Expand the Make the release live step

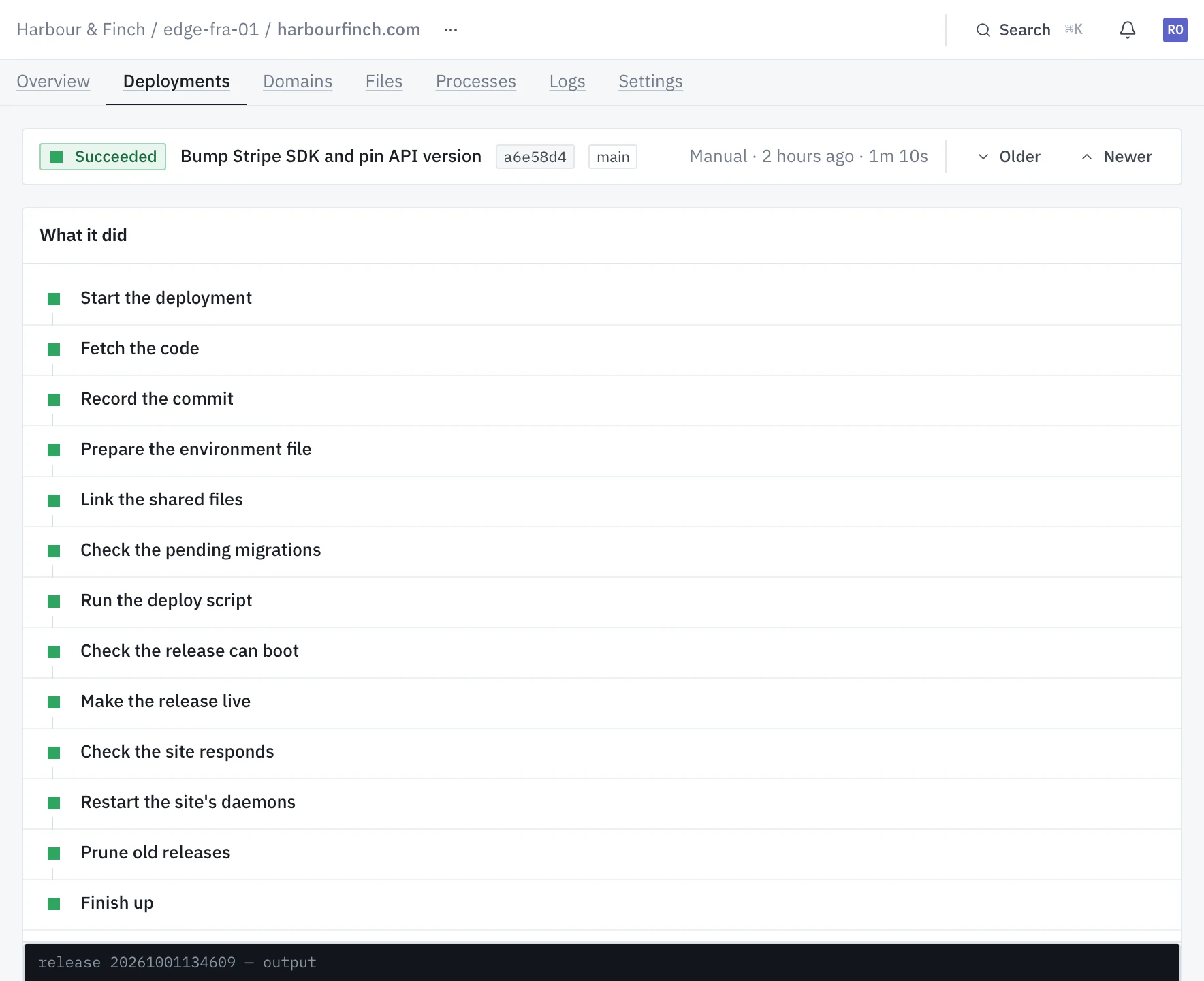[x=602, y=702]
